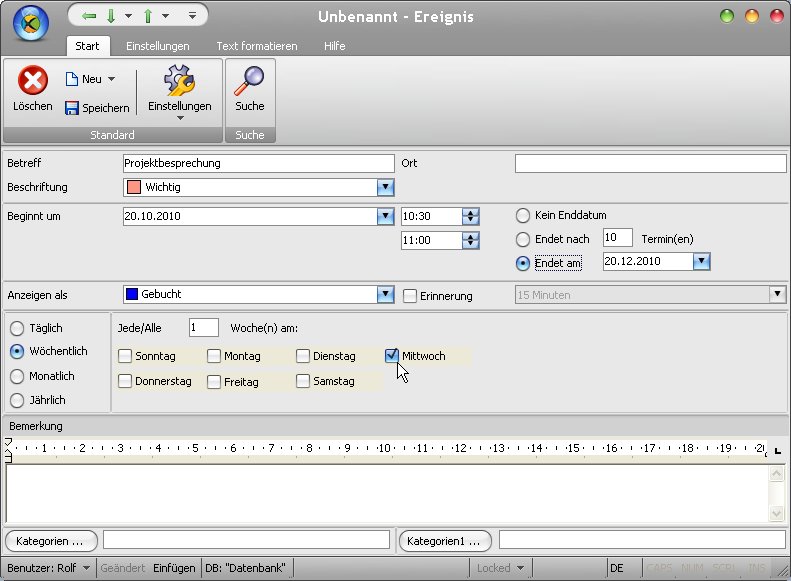Click the text field beside Kategorien
The height and width of the screenshot is (581, 791).
coord(246,540)
